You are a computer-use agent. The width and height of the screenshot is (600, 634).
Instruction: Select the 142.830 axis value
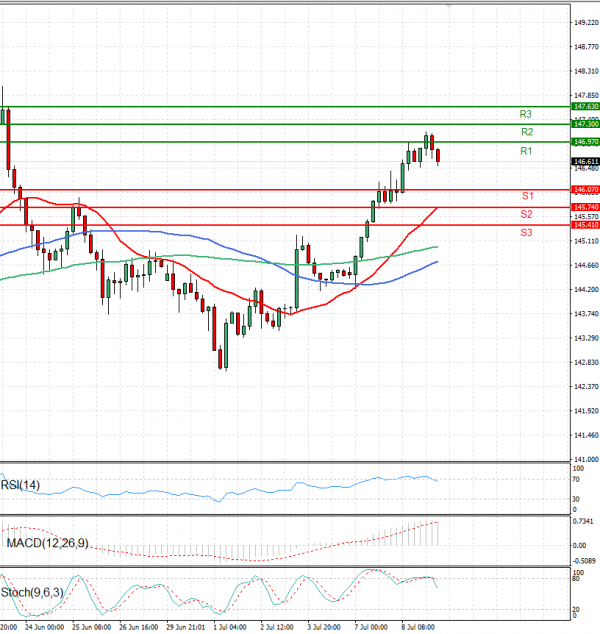tap(586, 362)
